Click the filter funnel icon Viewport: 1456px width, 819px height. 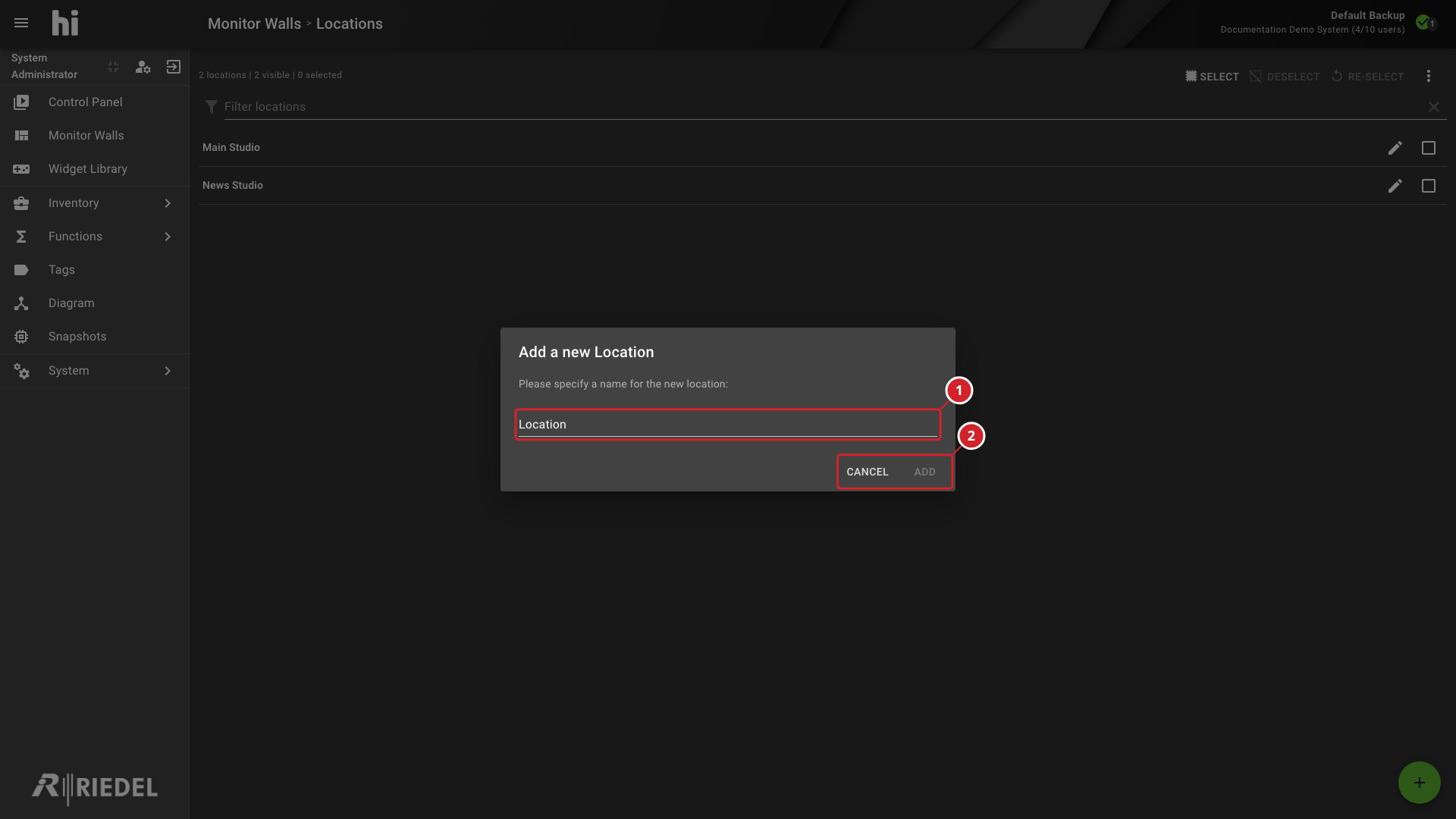pos(212,107)
